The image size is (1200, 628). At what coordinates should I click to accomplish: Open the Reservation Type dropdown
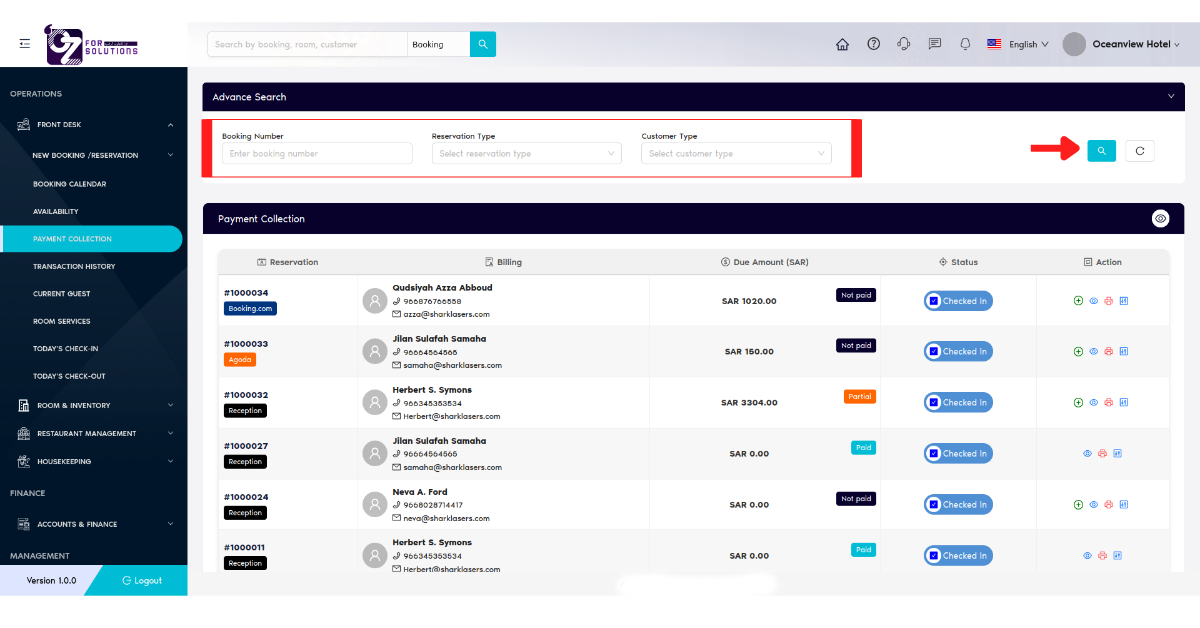tap(526, 153)
